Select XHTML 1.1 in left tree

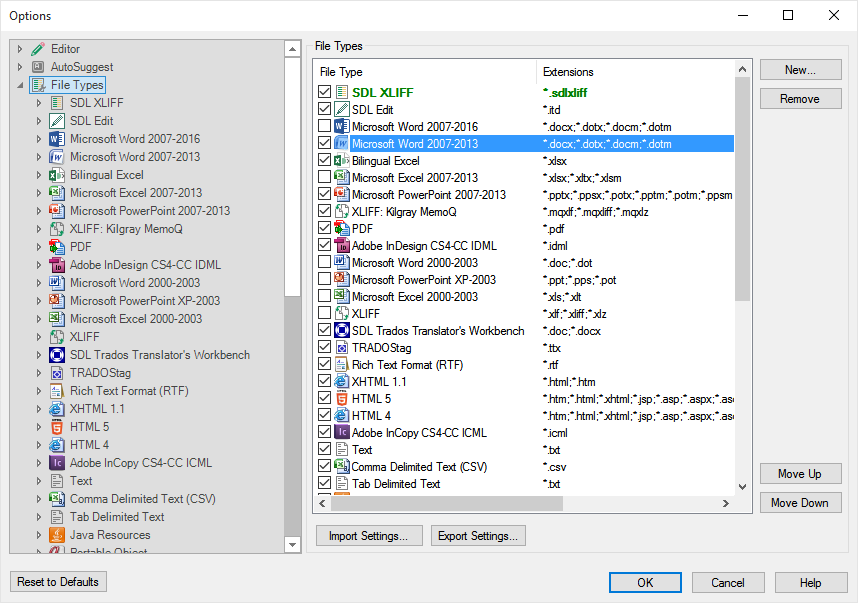(97, 409)
